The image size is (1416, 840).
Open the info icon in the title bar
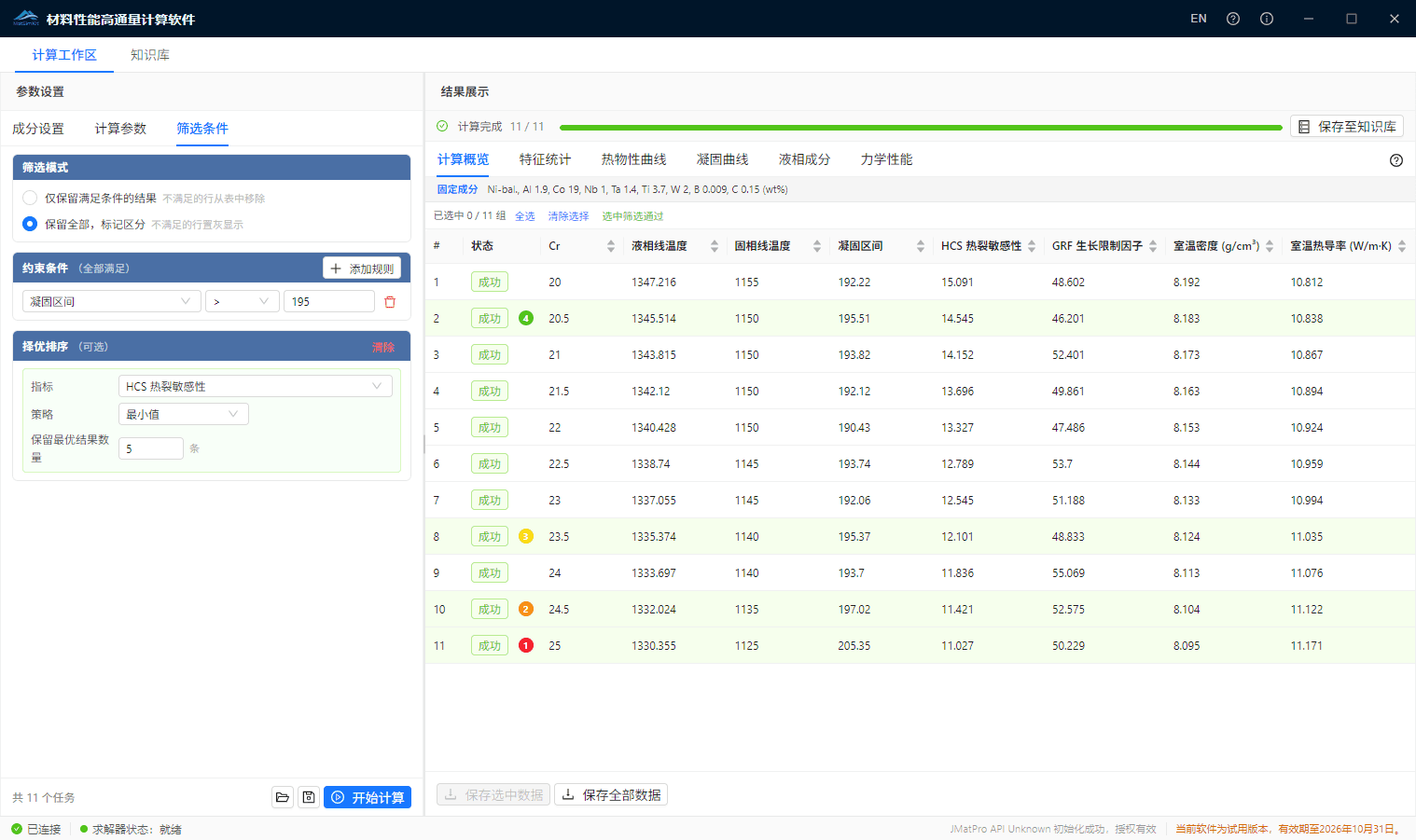click(1266, 18)
